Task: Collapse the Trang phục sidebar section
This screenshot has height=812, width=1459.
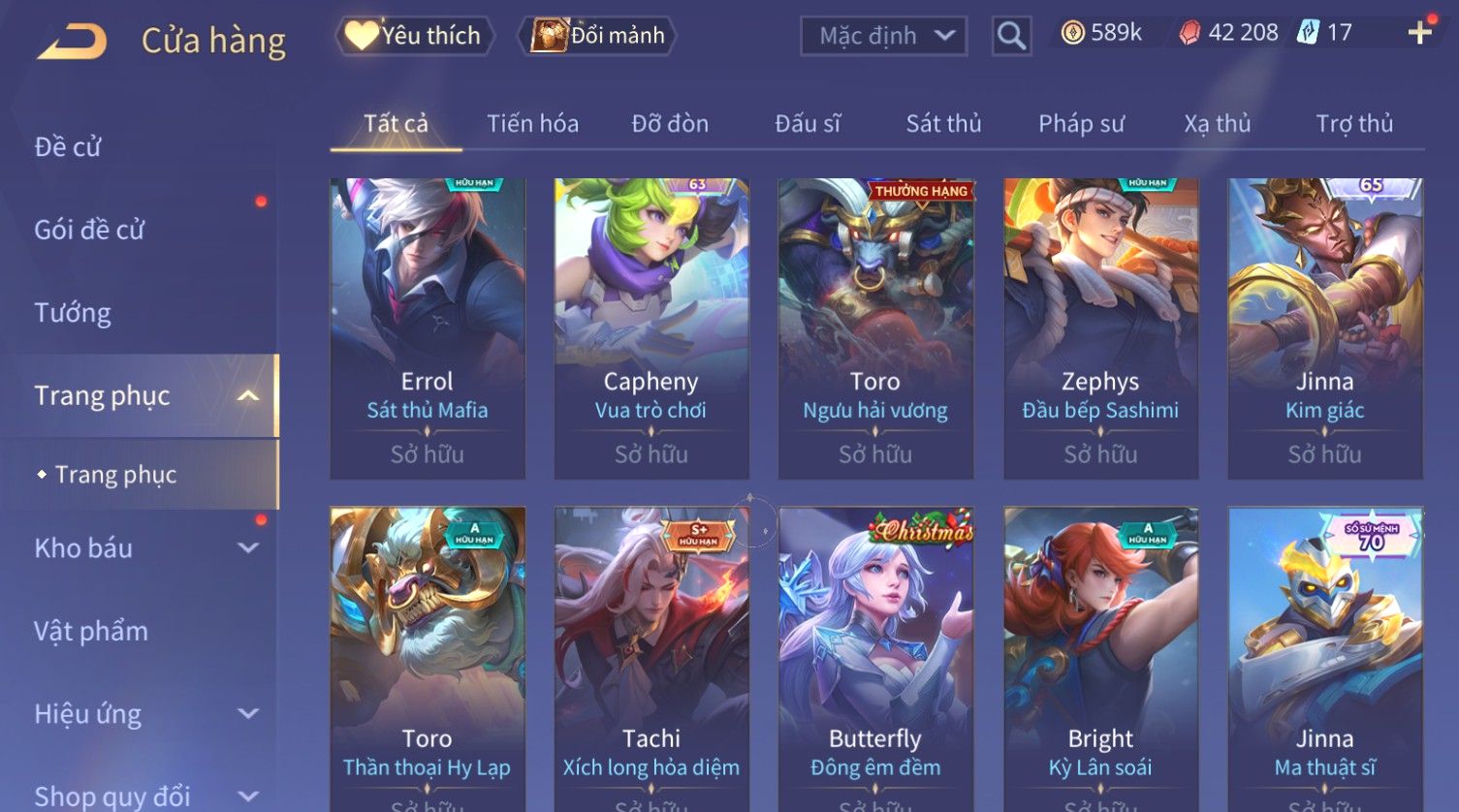Action: 248,395
